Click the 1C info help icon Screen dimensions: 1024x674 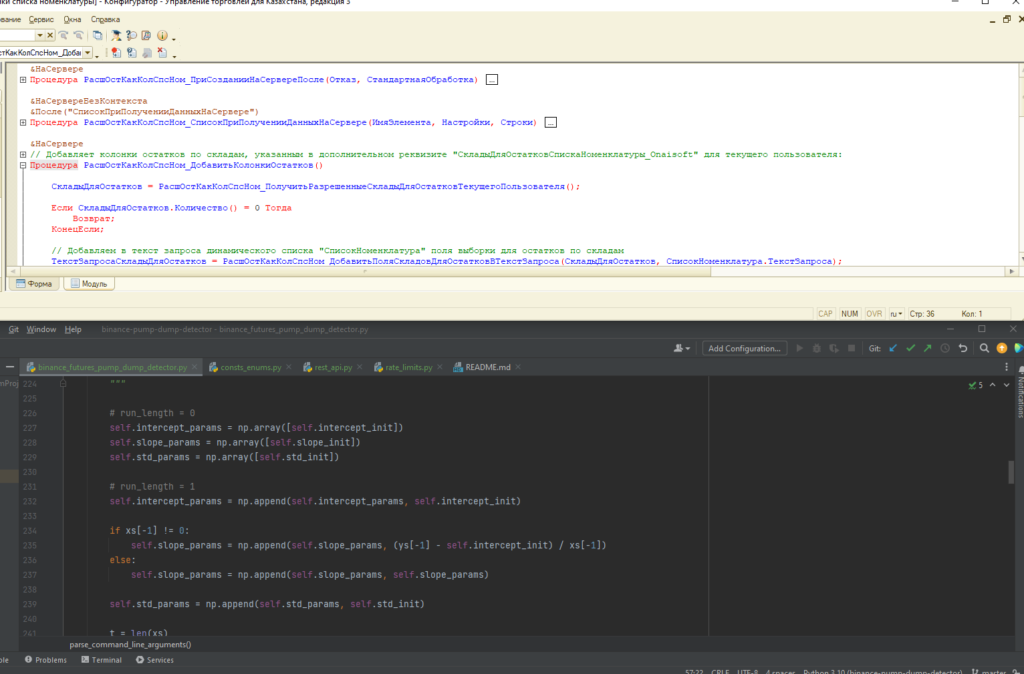click(x=162, y=35)
